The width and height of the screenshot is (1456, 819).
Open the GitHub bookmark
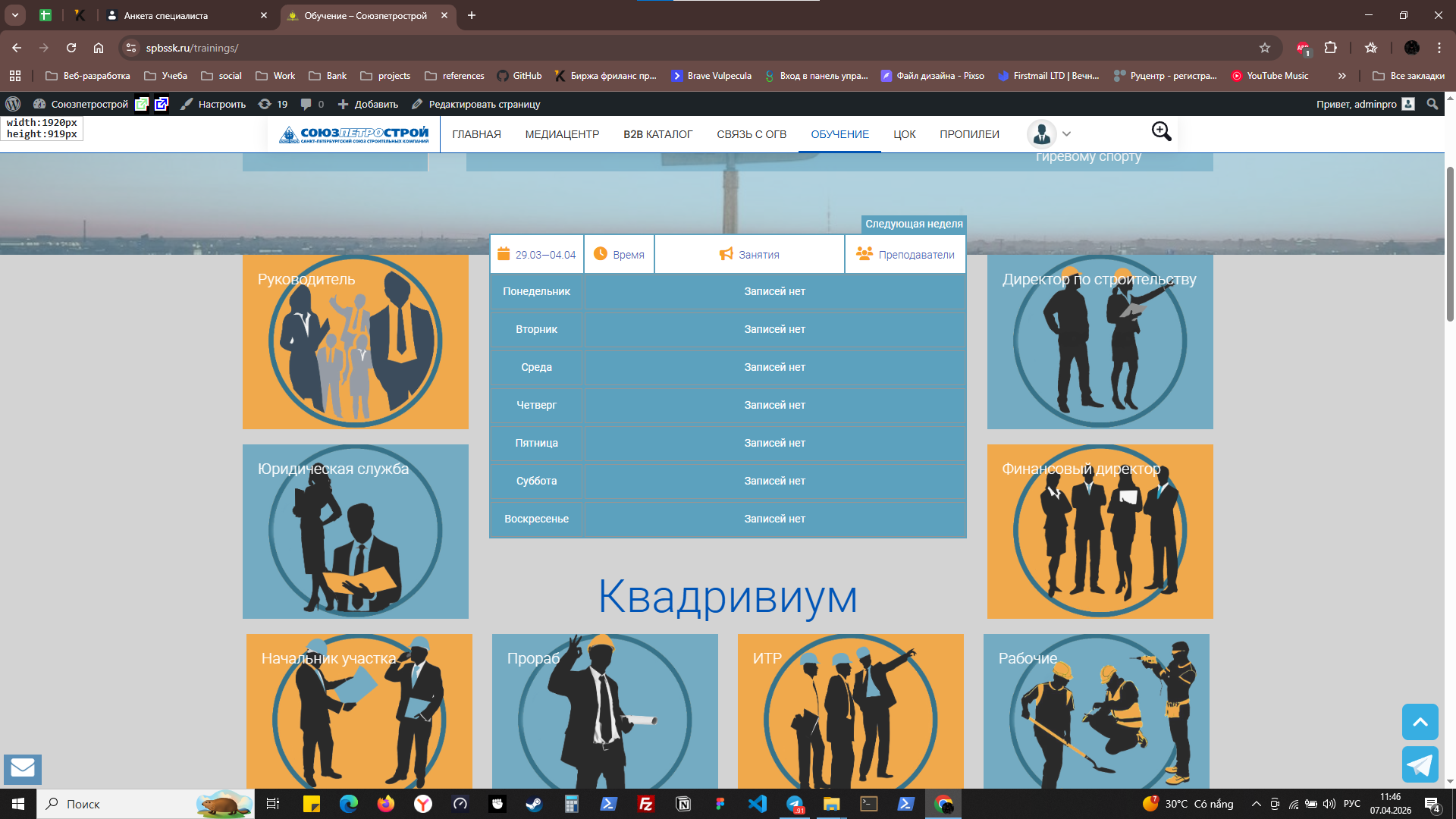pyautogui.click(x=519, y=76)
